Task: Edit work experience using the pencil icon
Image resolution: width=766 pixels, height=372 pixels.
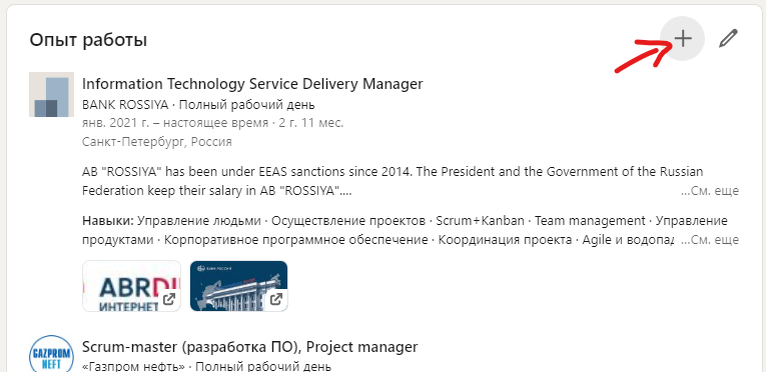Action: [728, 39]
